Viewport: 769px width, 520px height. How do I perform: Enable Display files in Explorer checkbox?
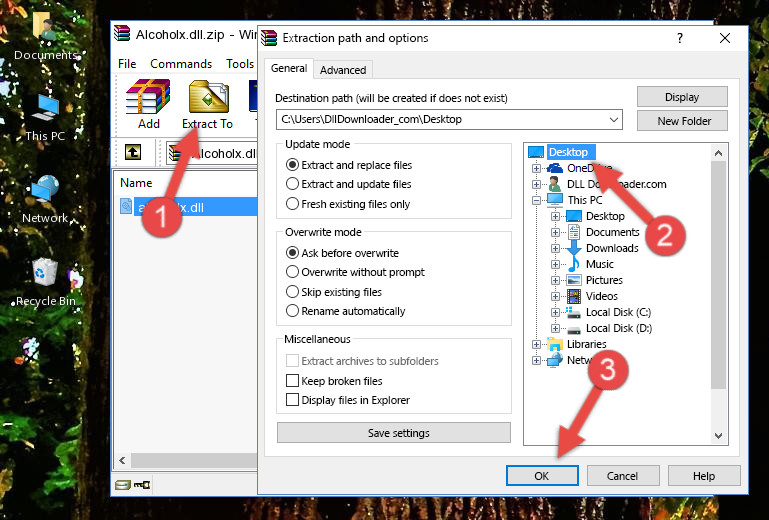pyautogui.click(x=292, y=400)
